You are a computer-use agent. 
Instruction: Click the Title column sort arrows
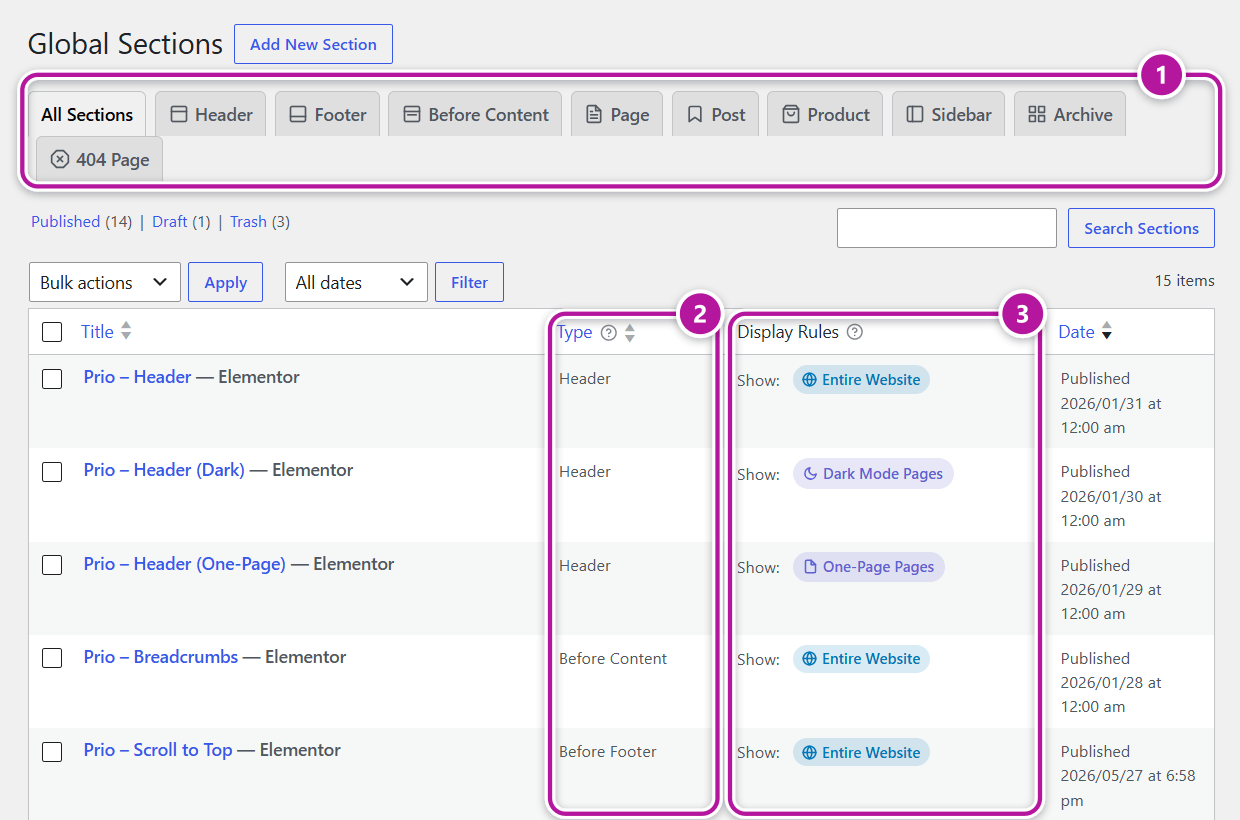click(x=126, y=331)
